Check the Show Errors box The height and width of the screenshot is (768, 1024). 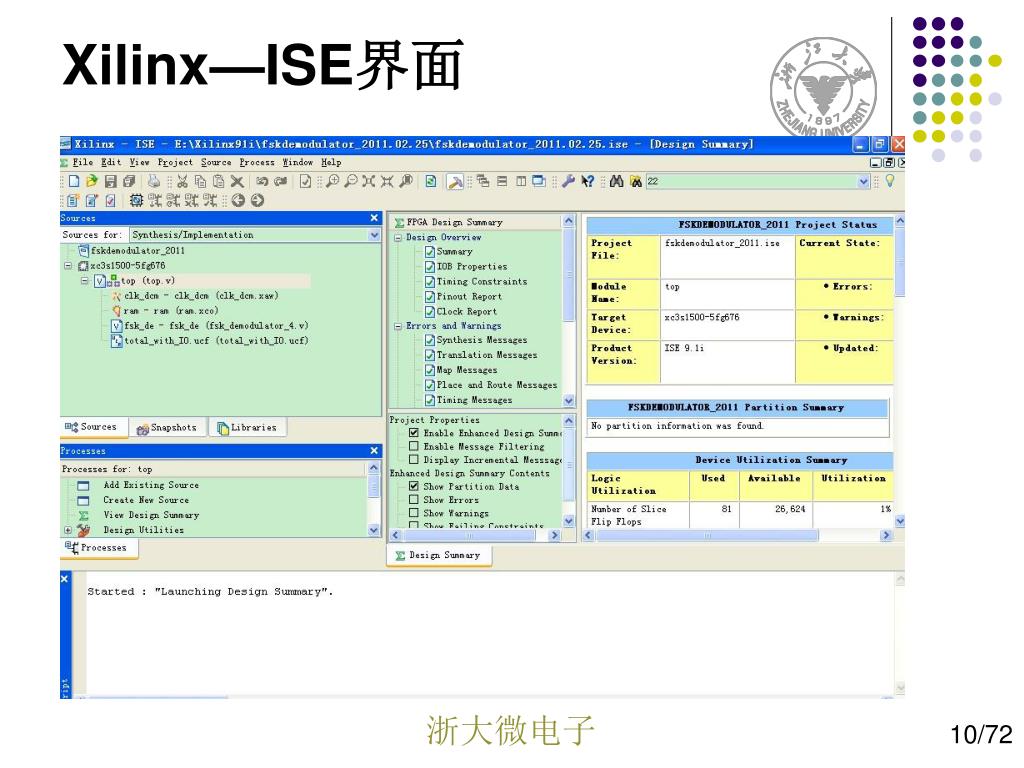(413, 499)
